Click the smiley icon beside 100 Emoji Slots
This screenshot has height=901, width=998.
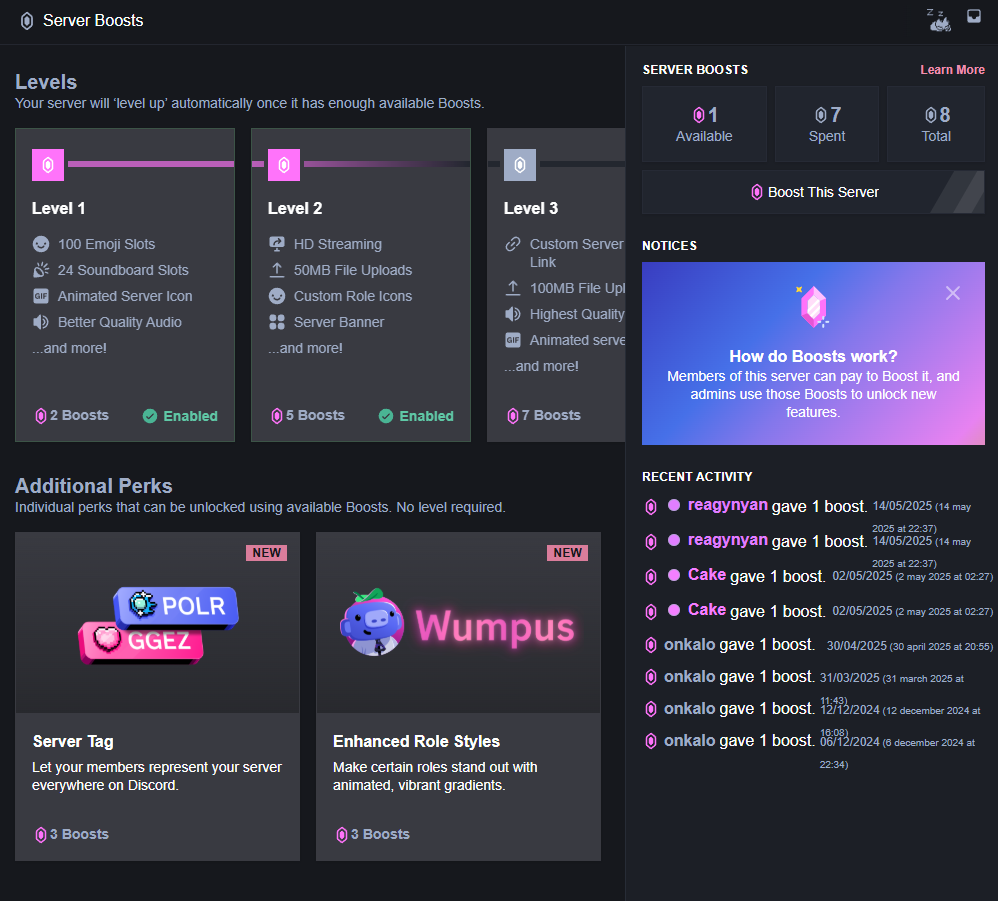(x=41, y=244)
